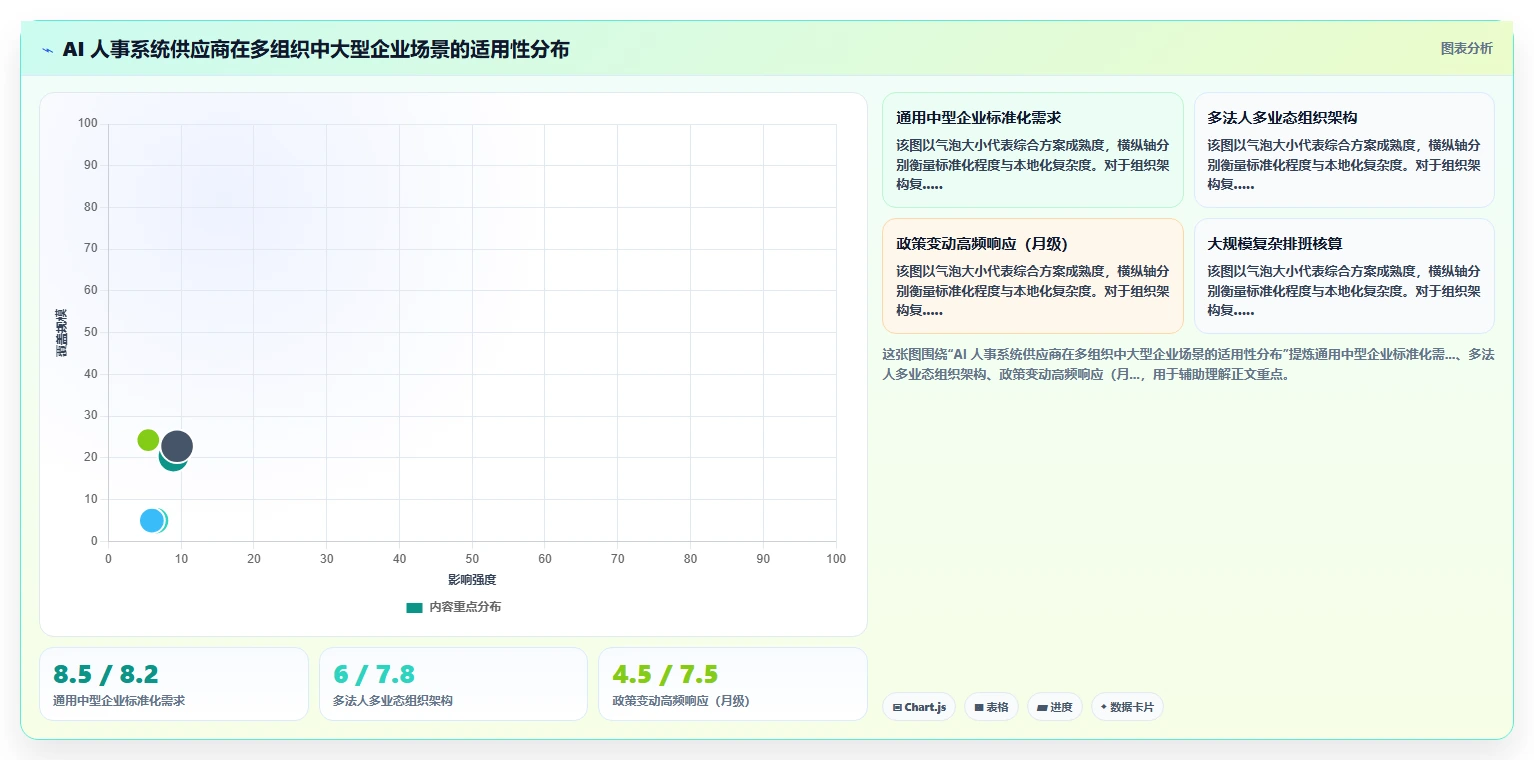
Task: Select the dark slate bubble
Action: point(177,446)
